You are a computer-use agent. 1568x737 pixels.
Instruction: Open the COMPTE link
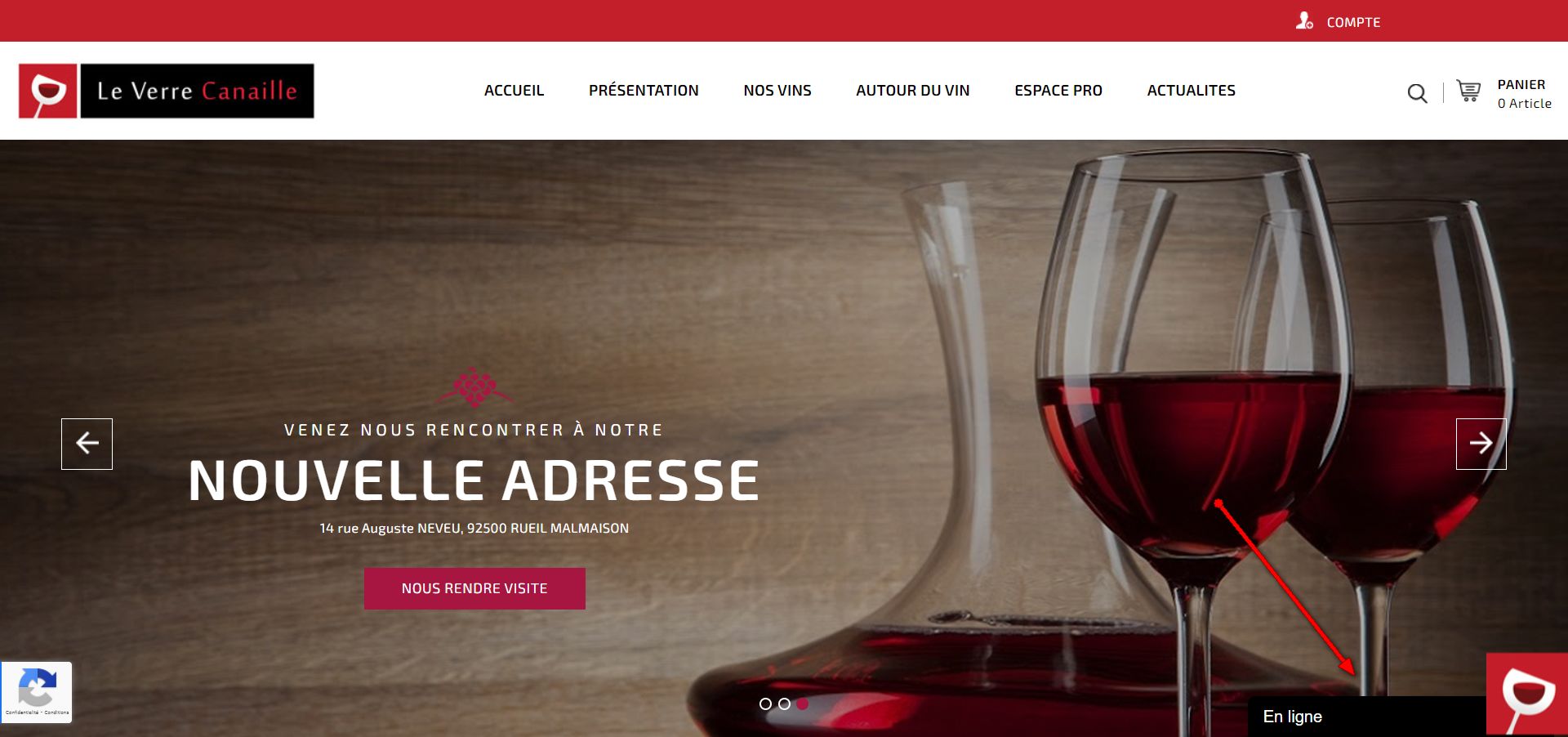[x=1353, y=23]
